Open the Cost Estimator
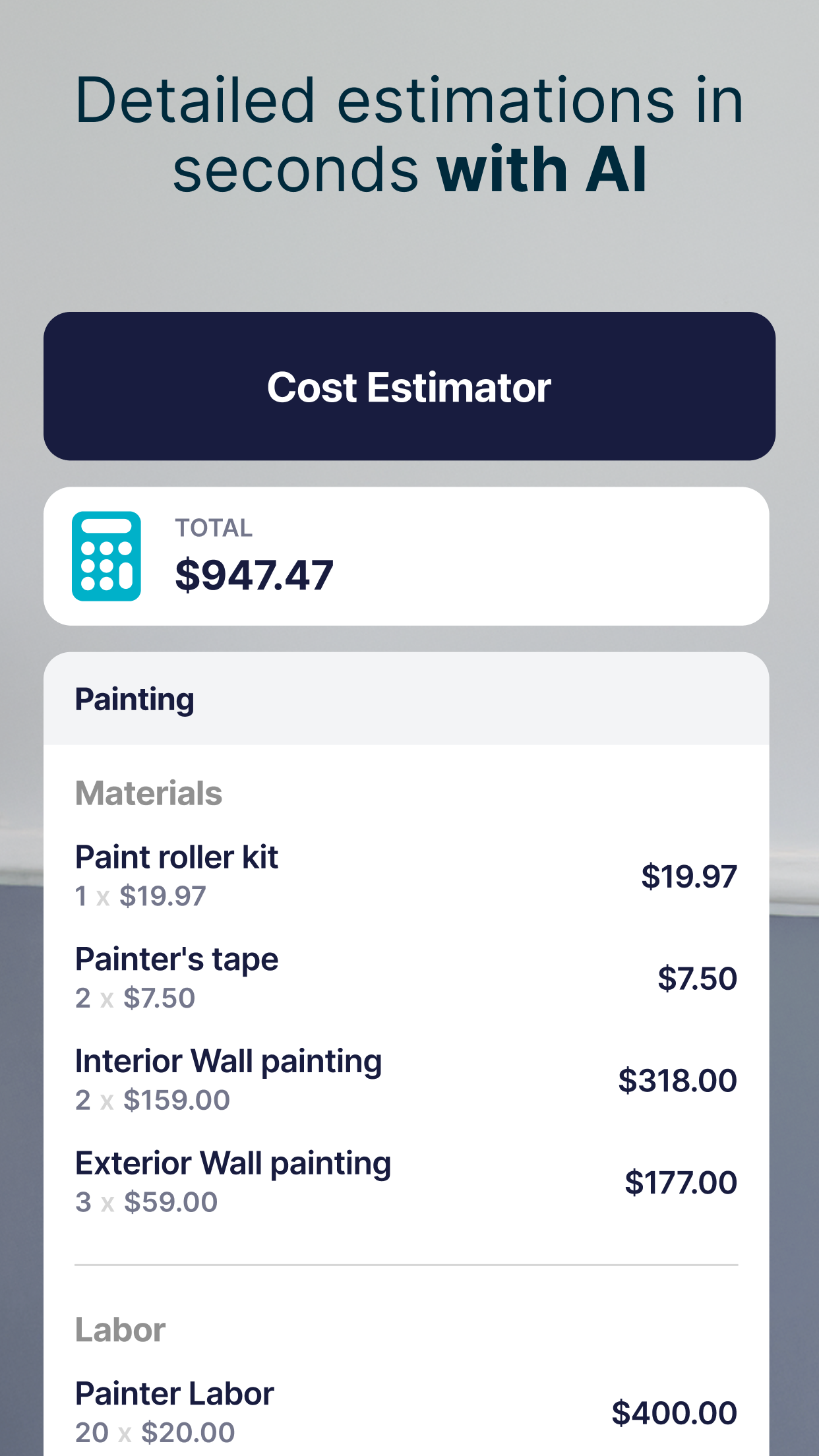This screenshot has width=819, height=1456. pos(409,387)
